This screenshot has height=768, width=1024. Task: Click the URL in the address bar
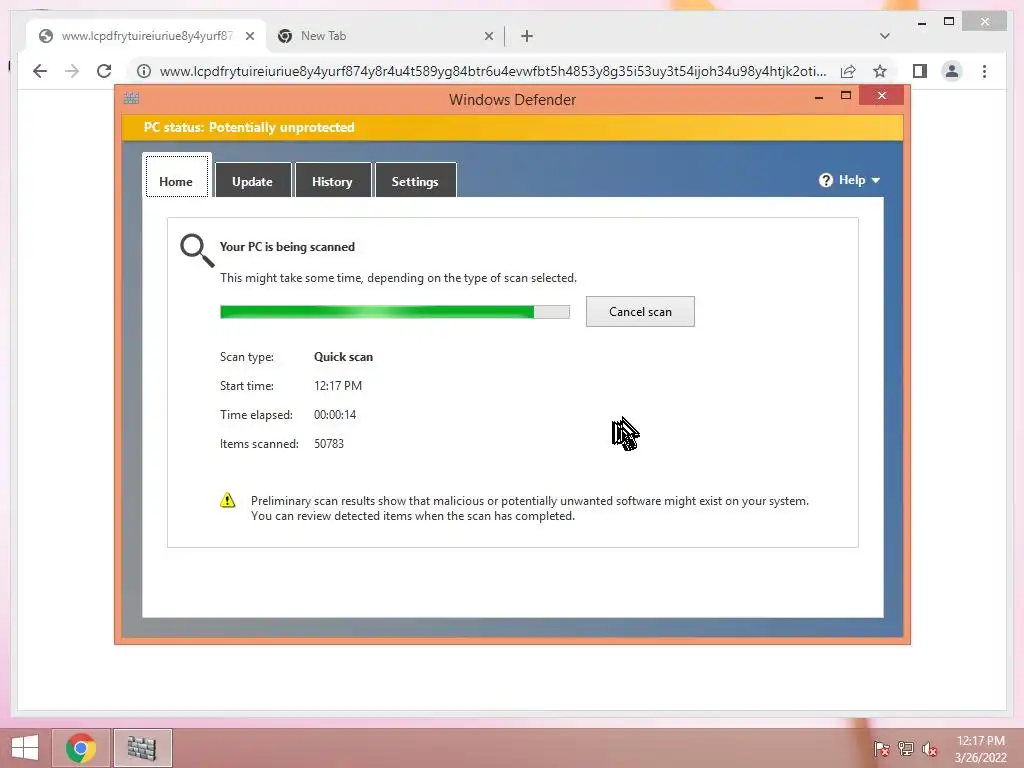click(493, 71)
